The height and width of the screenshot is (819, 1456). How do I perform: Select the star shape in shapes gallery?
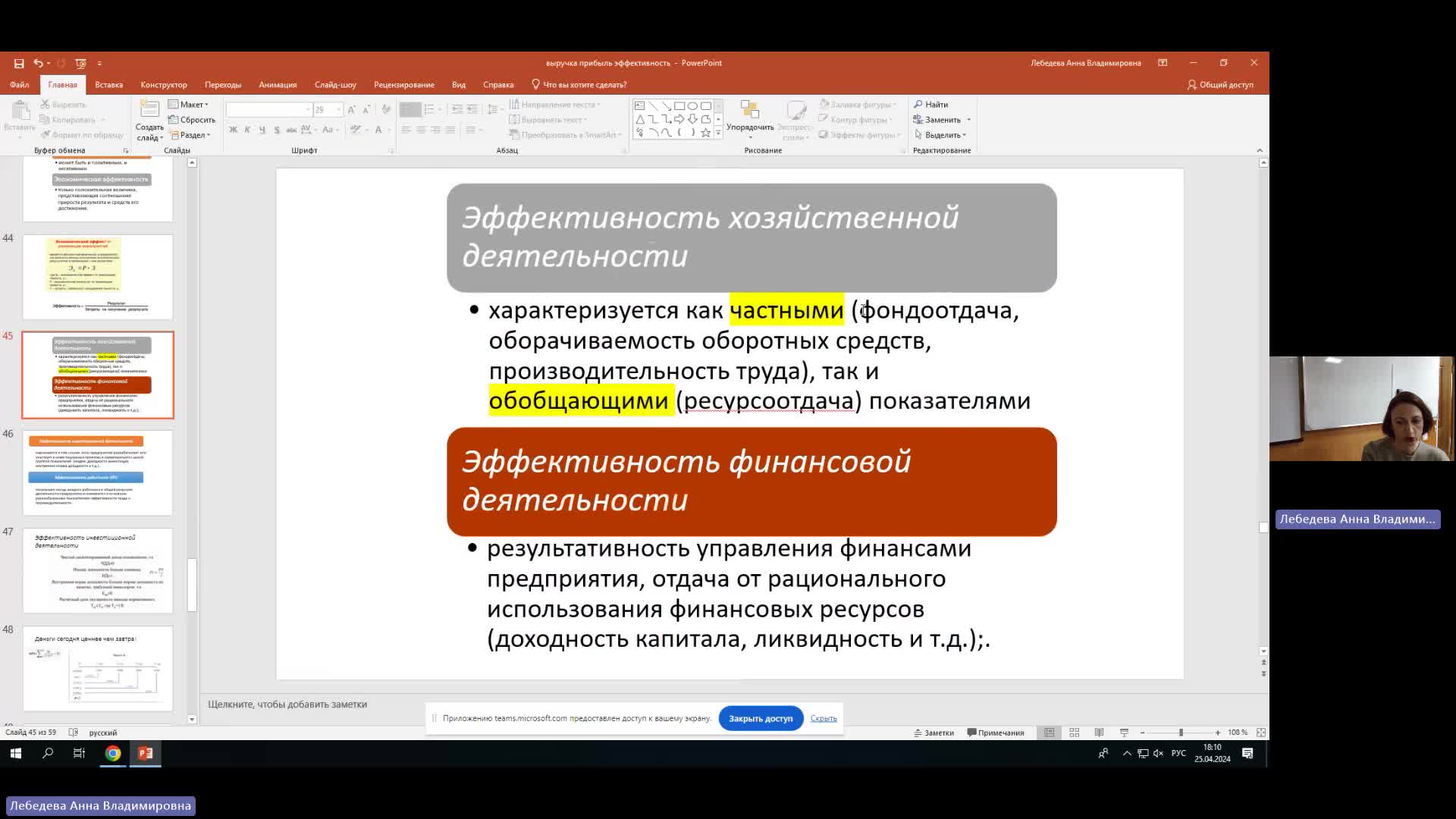[706, 133]
